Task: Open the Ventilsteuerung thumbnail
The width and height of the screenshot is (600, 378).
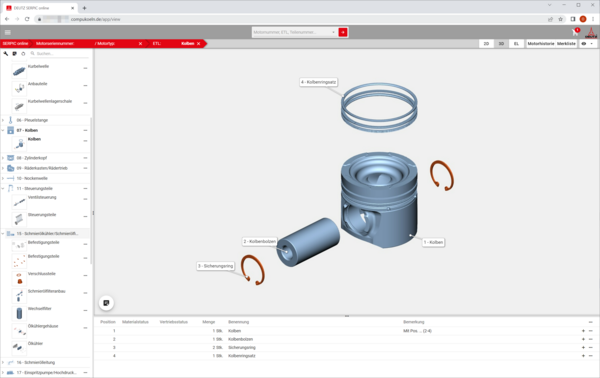Action: (19, 202)
